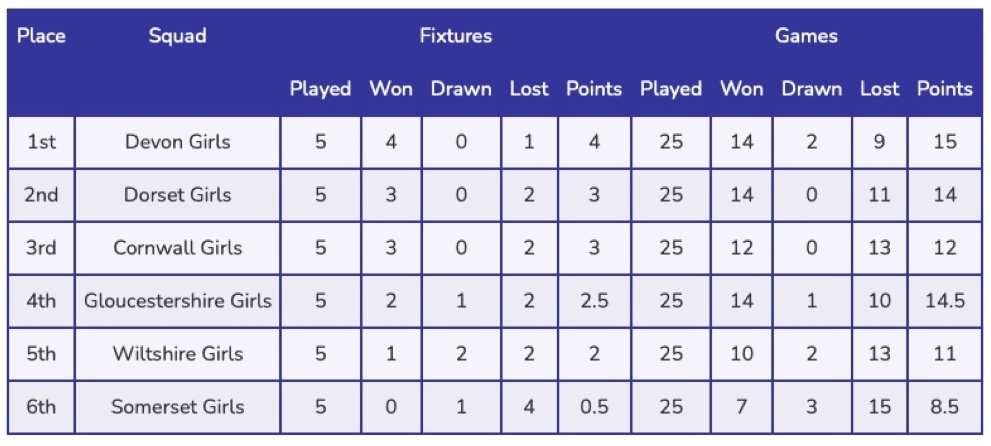Image resolution: width=991 pixels, height=446 pixels.
Task: Choose the Wiltshire Girls squad cell
Action: pyautogui.click(x=177, y=354)
